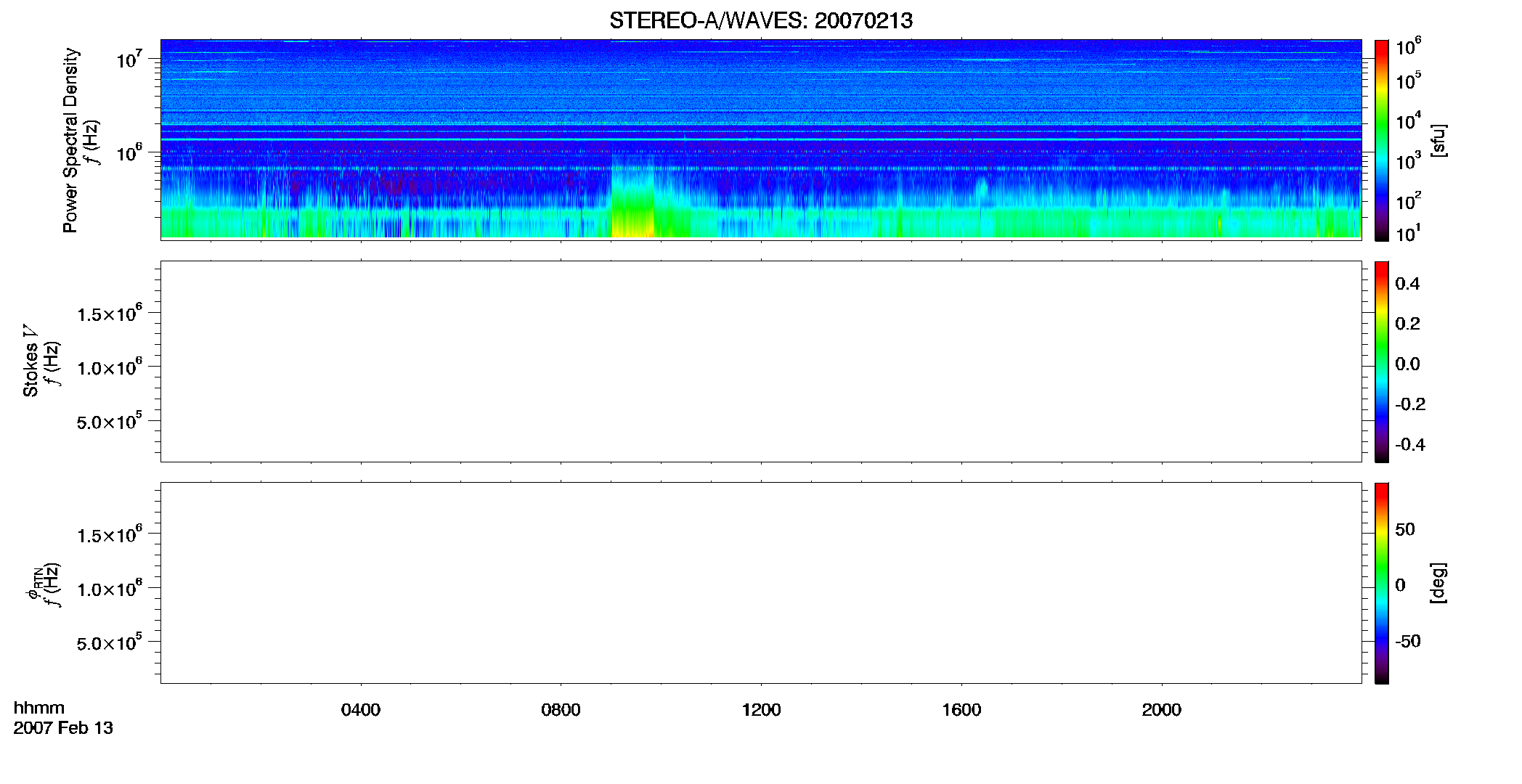1522x784 pixels.
Task: Click the 1.0×10^6 tick in Stokes V panel
Action: coord(110,367)
